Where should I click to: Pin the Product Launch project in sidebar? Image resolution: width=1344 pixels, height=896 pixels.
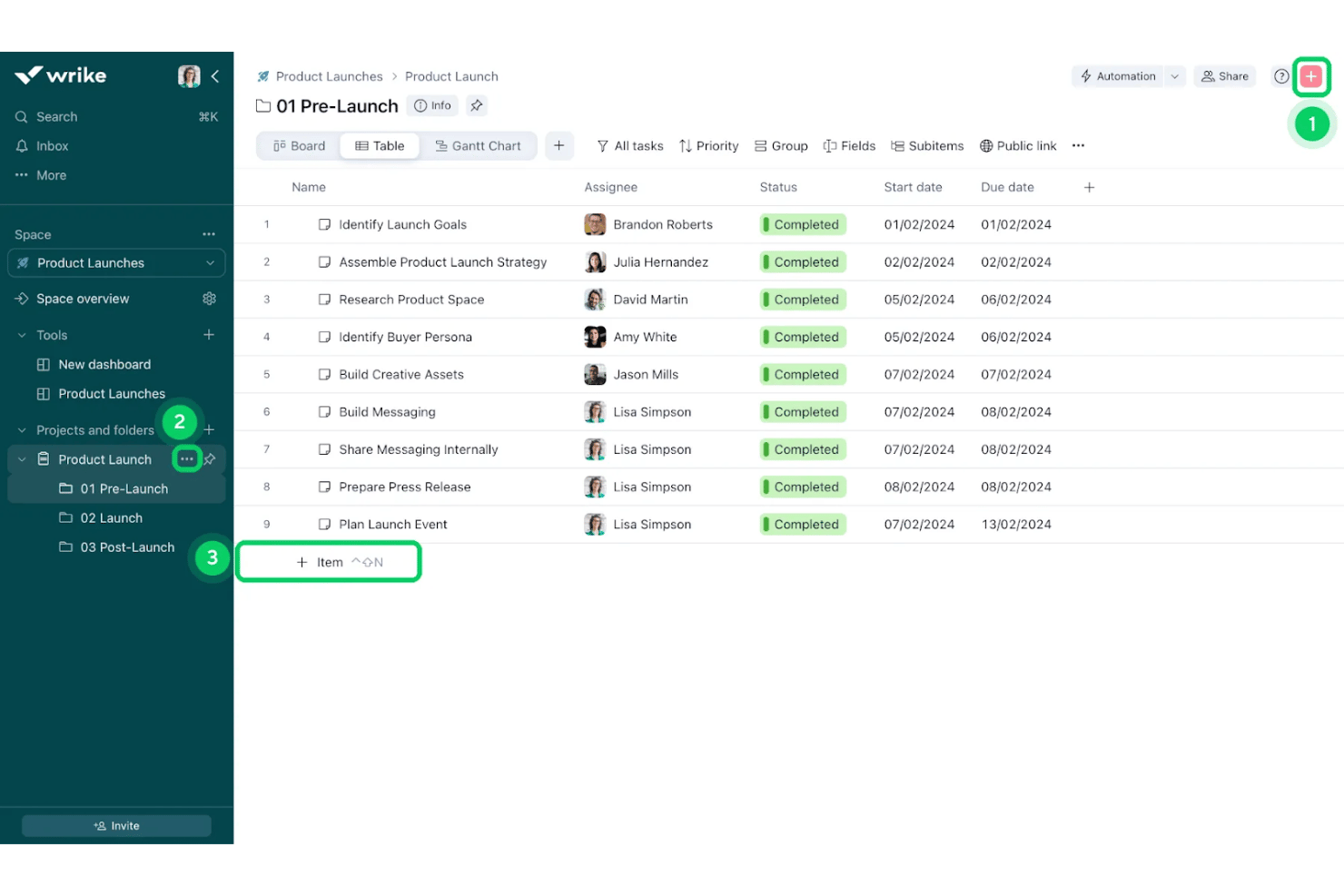tap(210, 459)
